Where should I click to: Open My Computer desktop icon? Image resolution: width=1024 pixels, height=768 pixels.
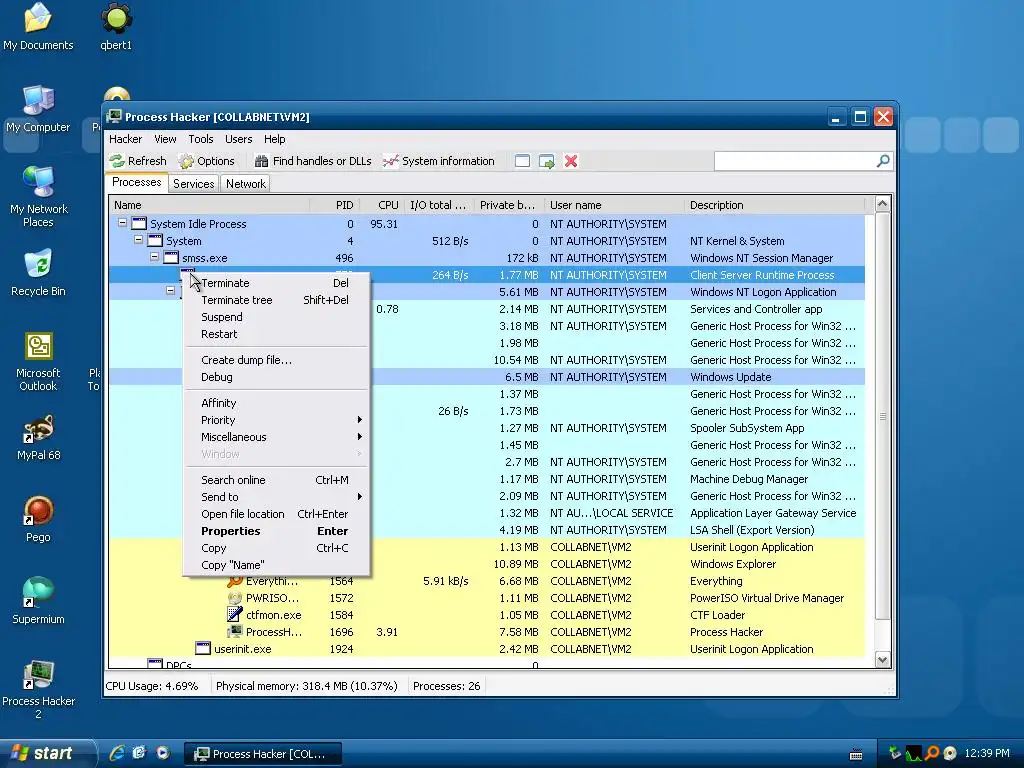38,109
